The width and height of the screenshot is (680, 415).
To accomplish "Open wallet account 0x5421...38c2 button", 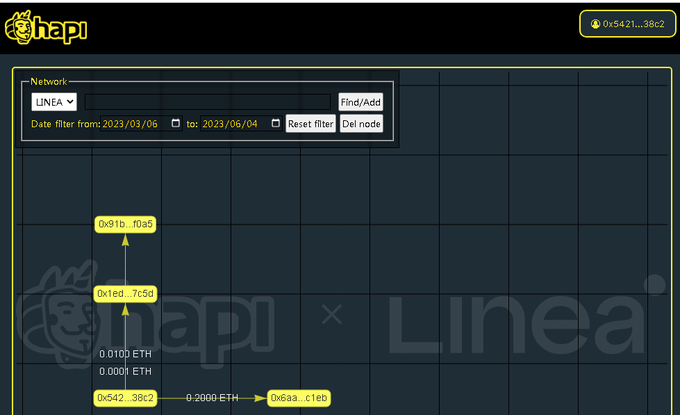I will [x=628, y=24].
